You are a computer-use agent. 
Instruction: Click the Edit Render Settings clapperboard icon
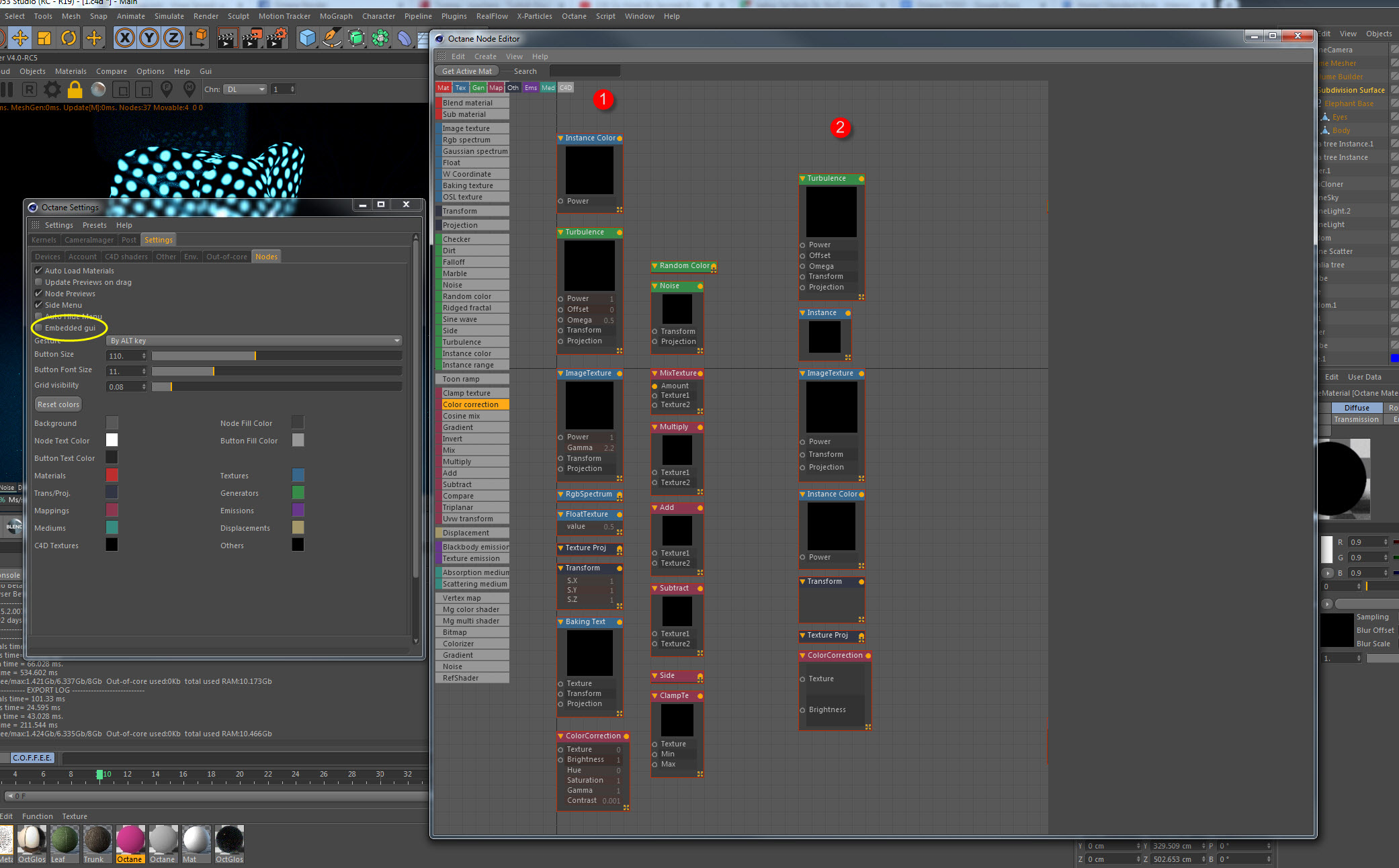click(x=277, y=38)
